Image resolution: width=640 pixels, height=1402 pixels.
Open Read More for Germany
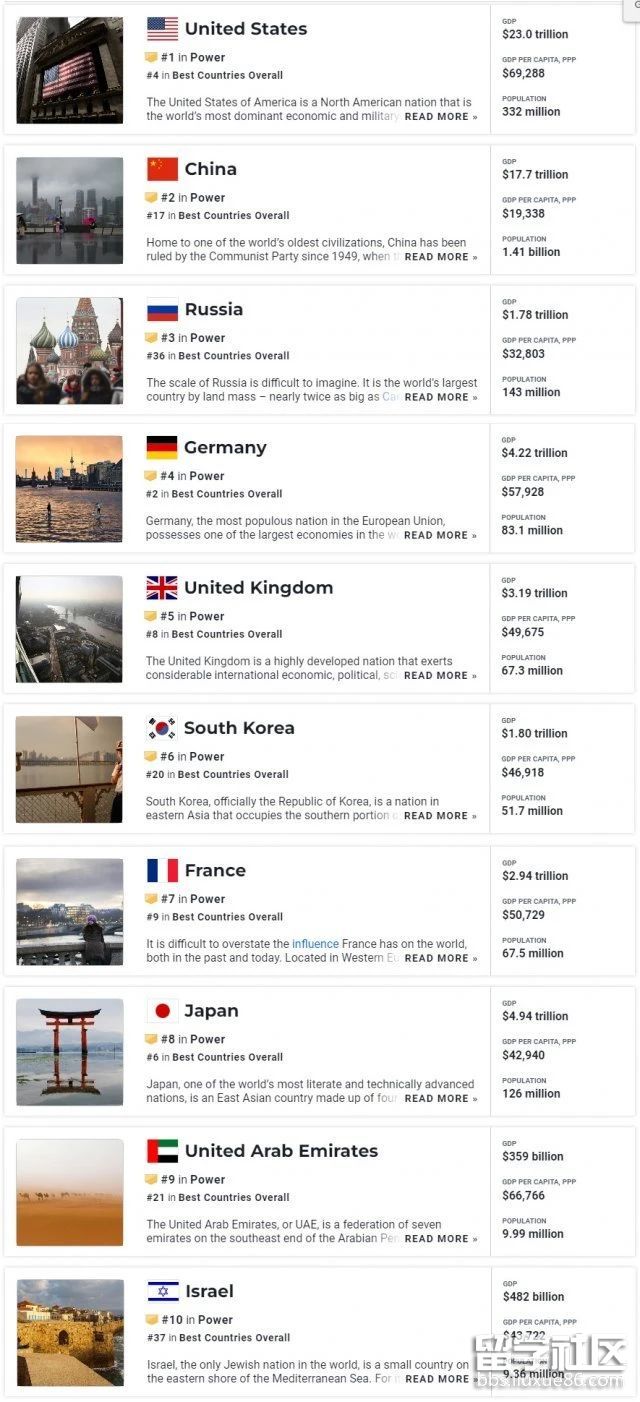tap(440, 535)
